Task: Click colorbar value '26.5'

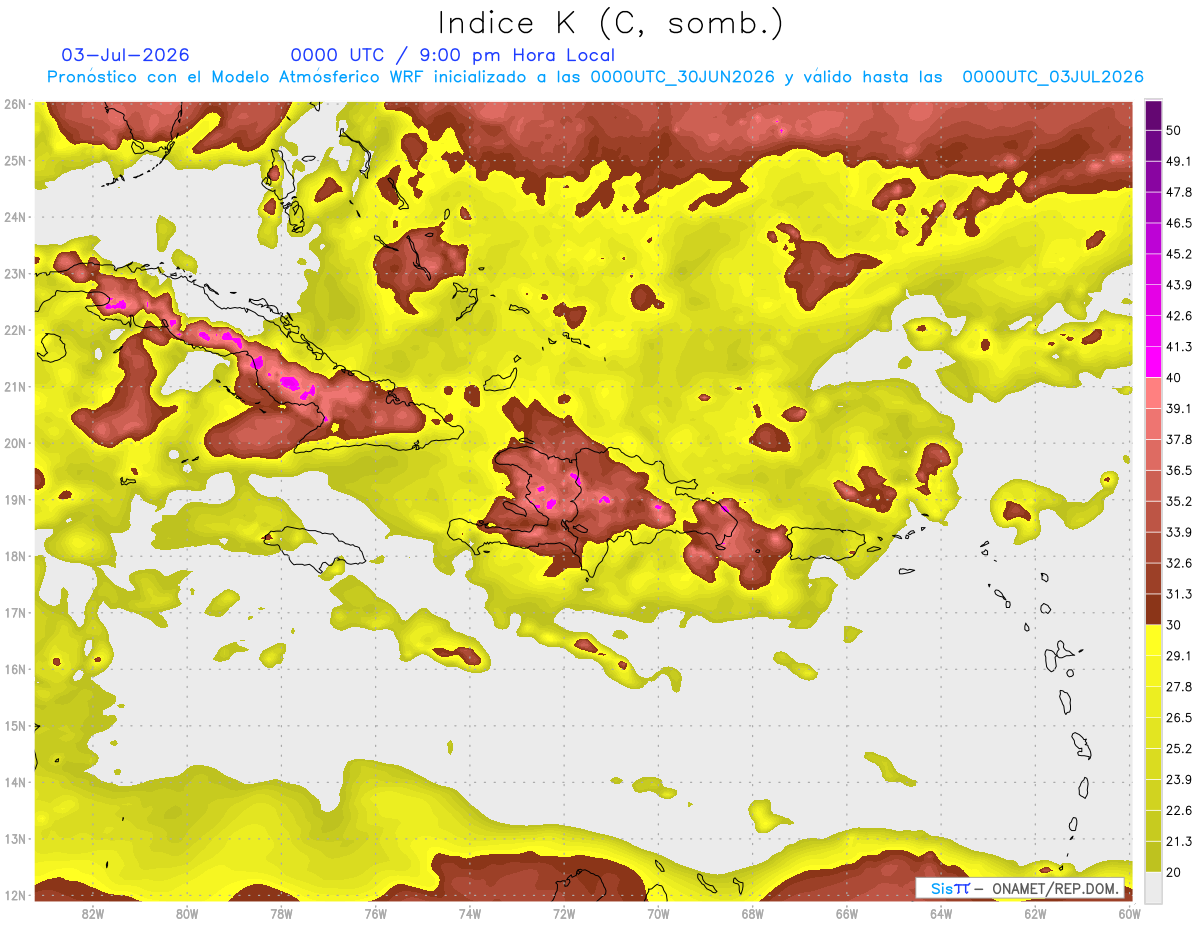Action: (x=1178, y=718)
